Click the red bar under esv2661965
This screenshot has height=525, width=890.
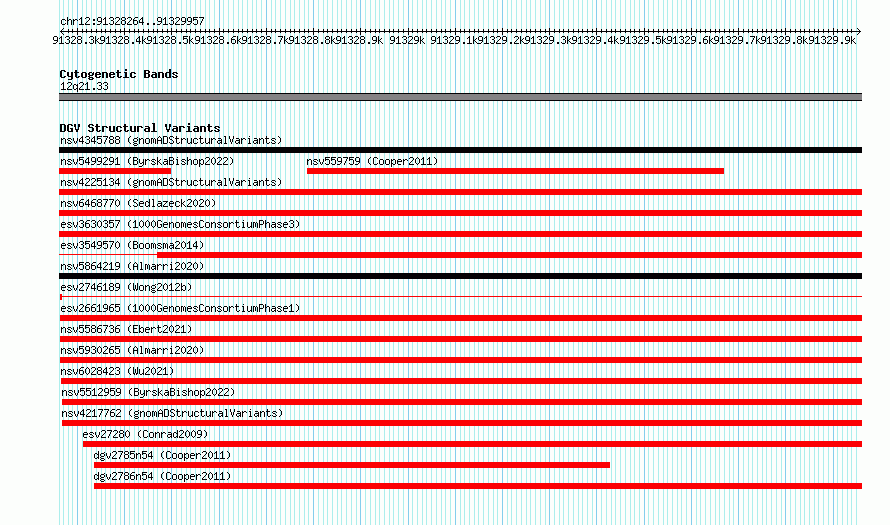(x=460, y=318)
